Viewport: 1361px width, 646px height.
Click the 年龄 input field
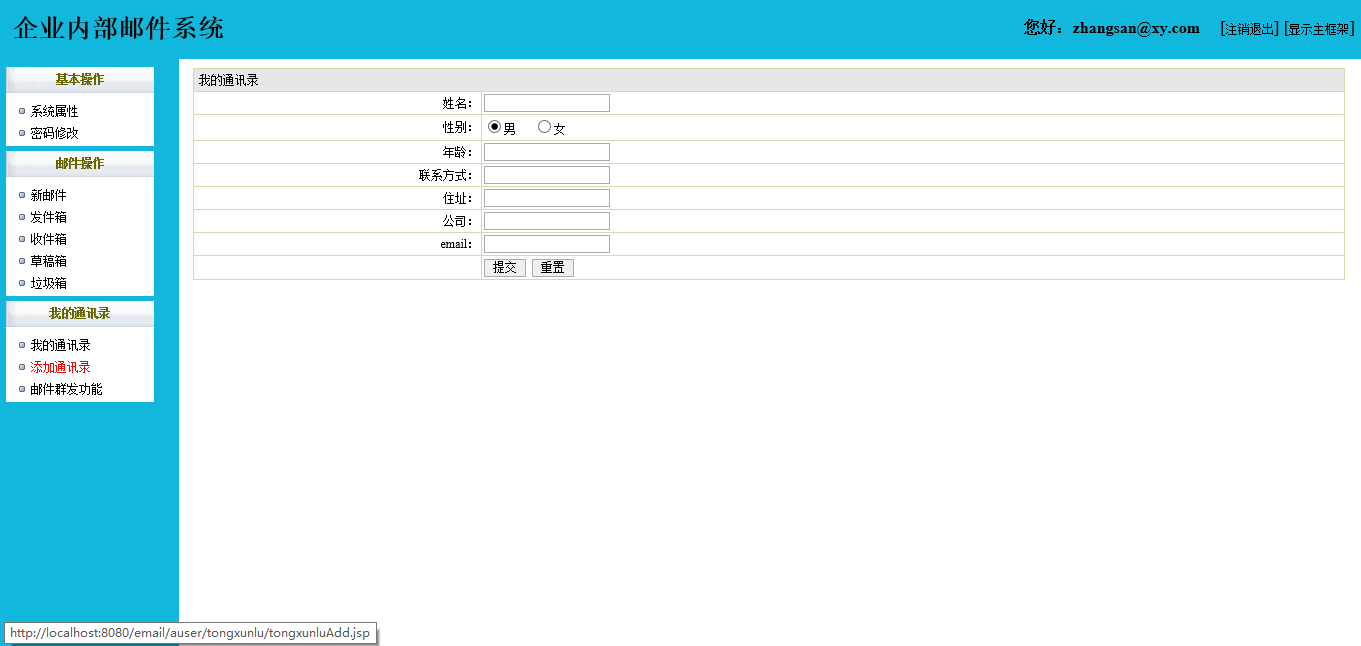tap(547, 152)
